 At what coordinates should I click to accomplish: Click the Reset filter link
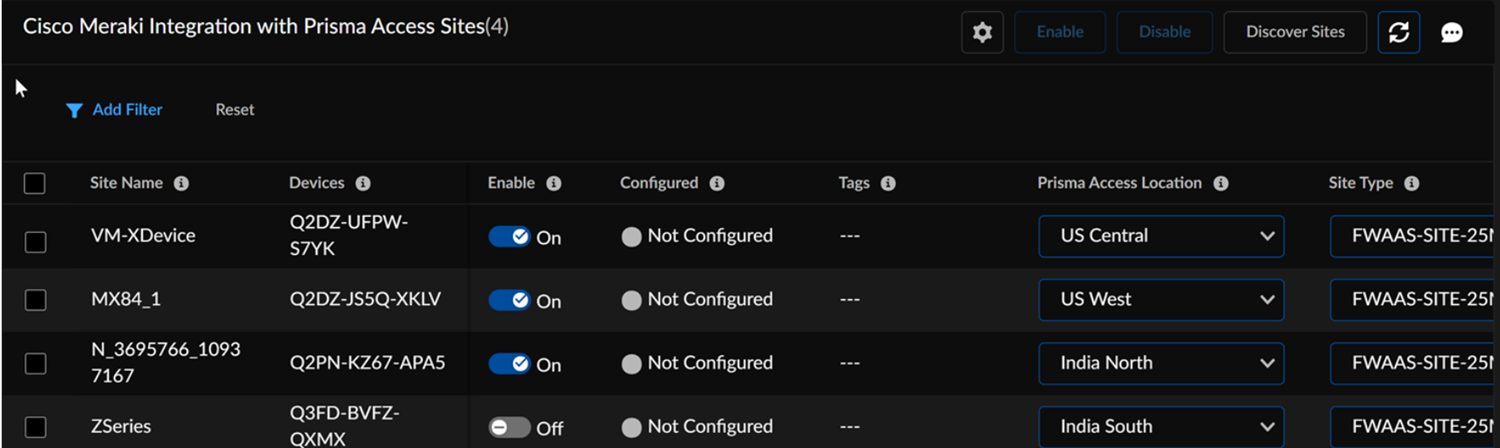click(x=235, y=110)
